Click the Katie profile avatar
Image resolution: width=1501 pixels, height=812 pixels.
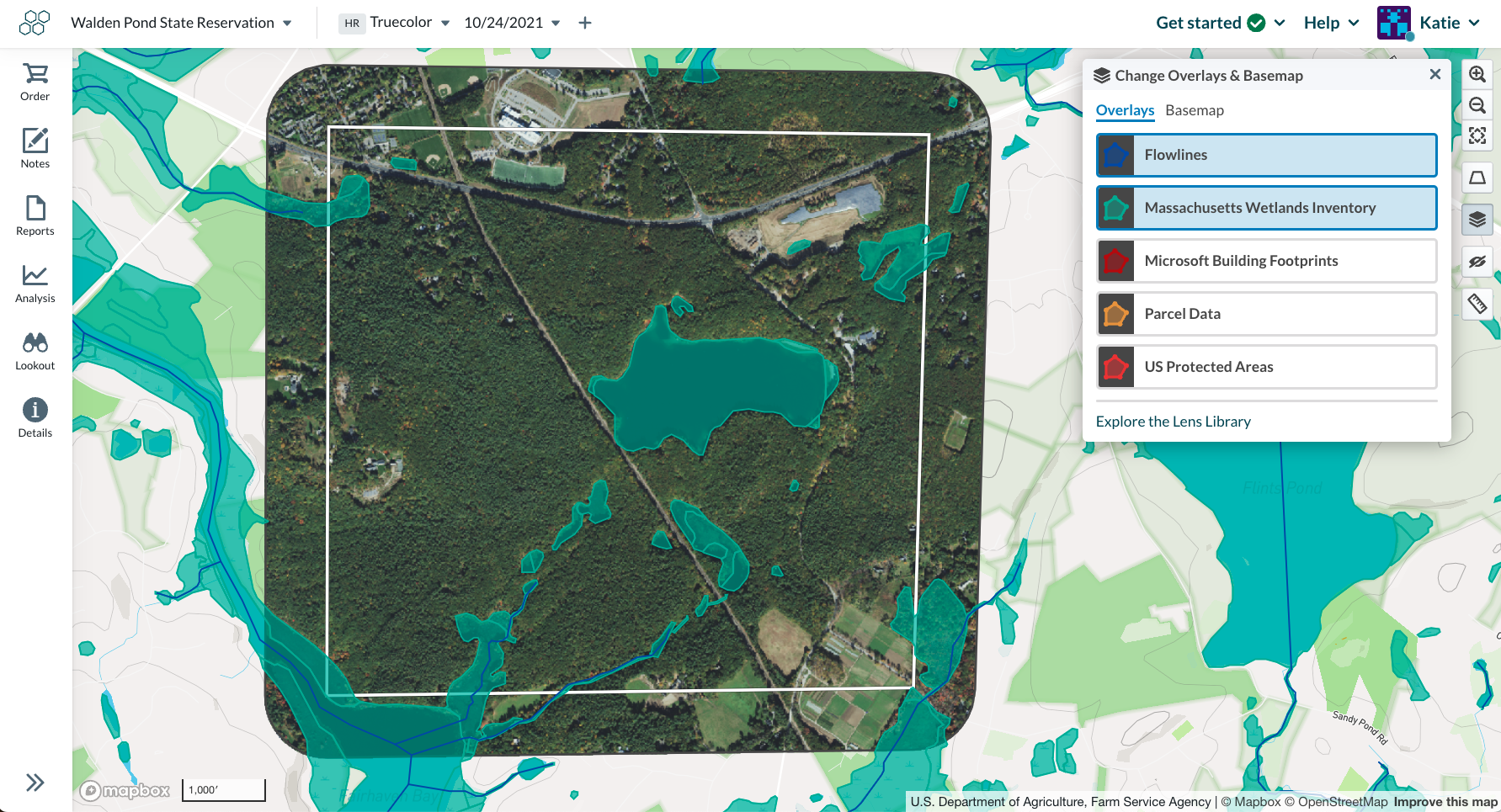(1394, 23)
